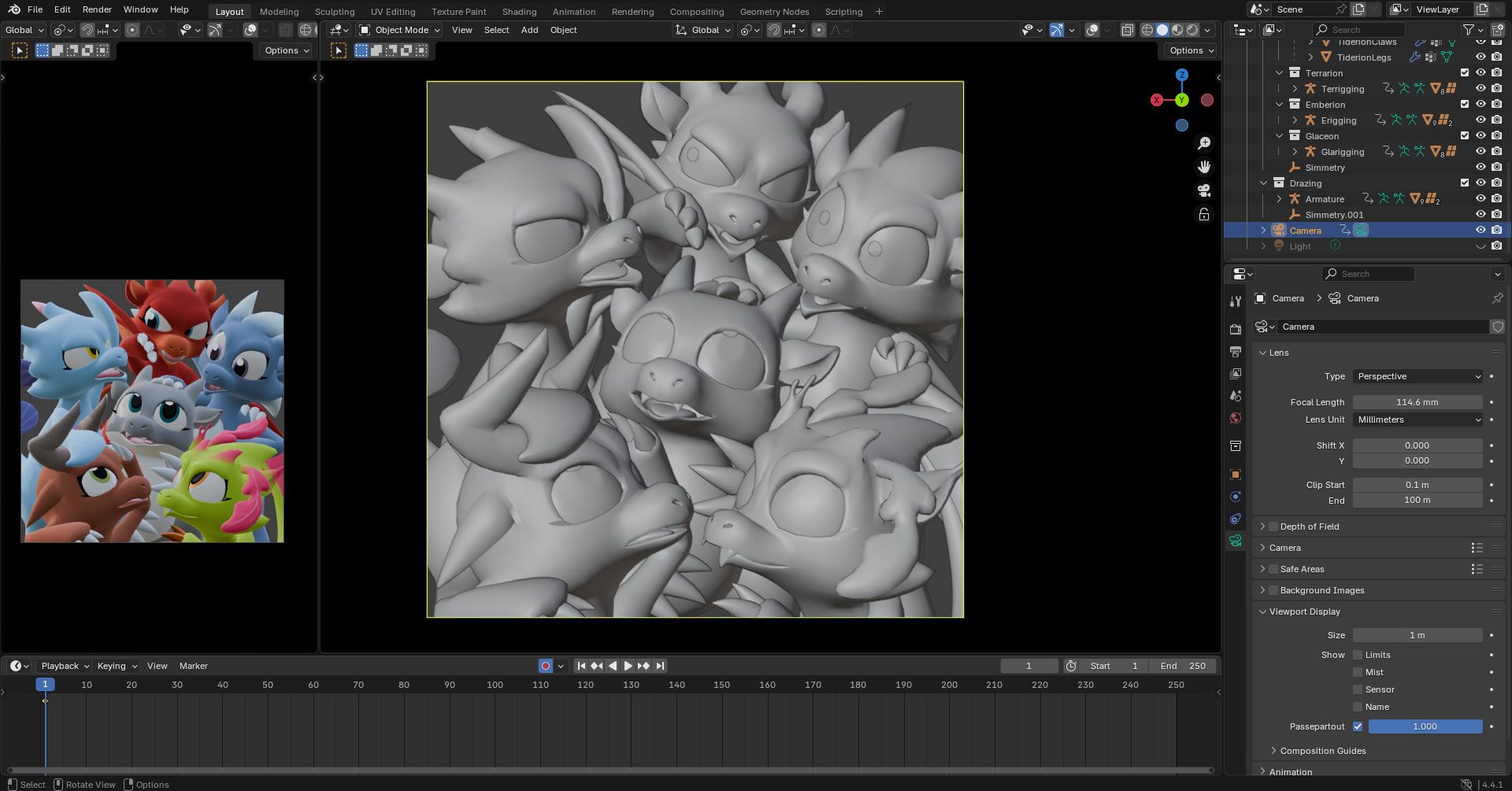Open the Render menu

click(x=97, y=9)
